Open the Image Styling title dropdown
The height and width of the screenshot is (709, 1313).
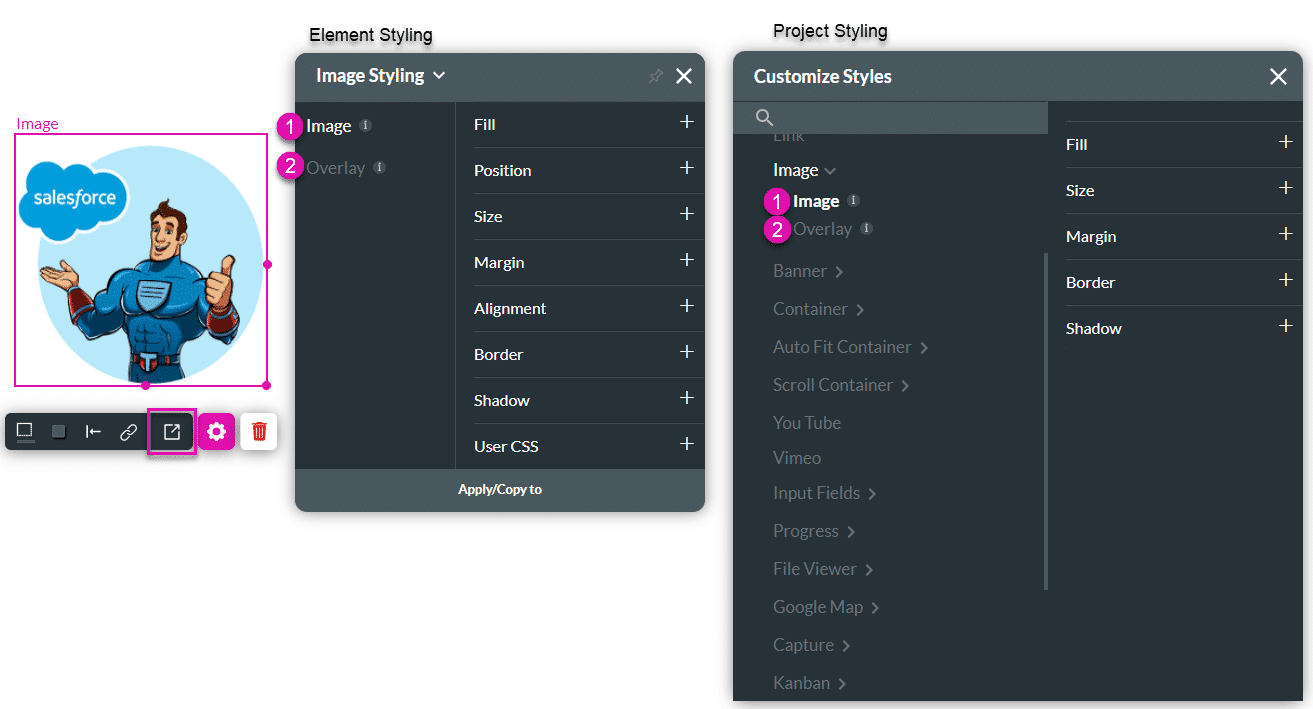coord(438,75)
